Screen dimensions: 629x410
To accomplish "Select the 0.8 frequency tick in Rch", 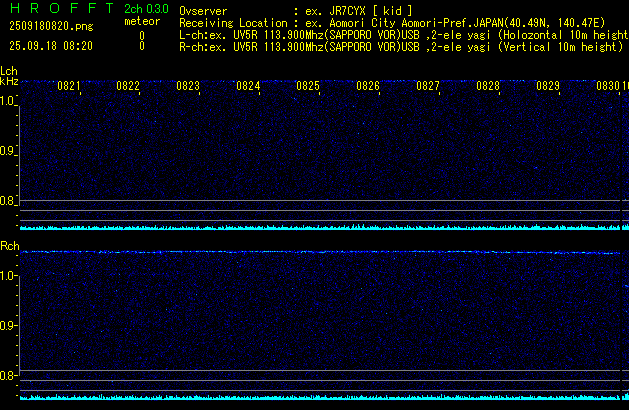I will tap(8, 376).
